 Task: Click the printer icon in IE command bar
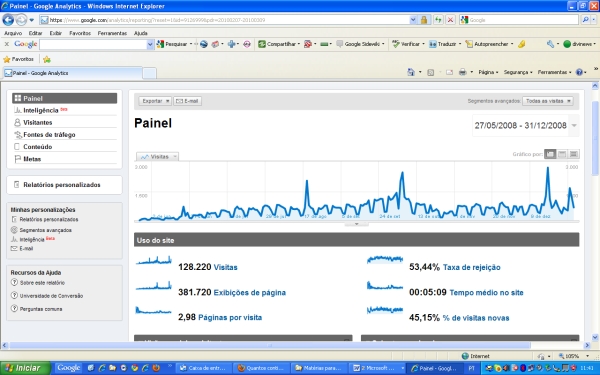pyautogui.click(x=463, y=72)
